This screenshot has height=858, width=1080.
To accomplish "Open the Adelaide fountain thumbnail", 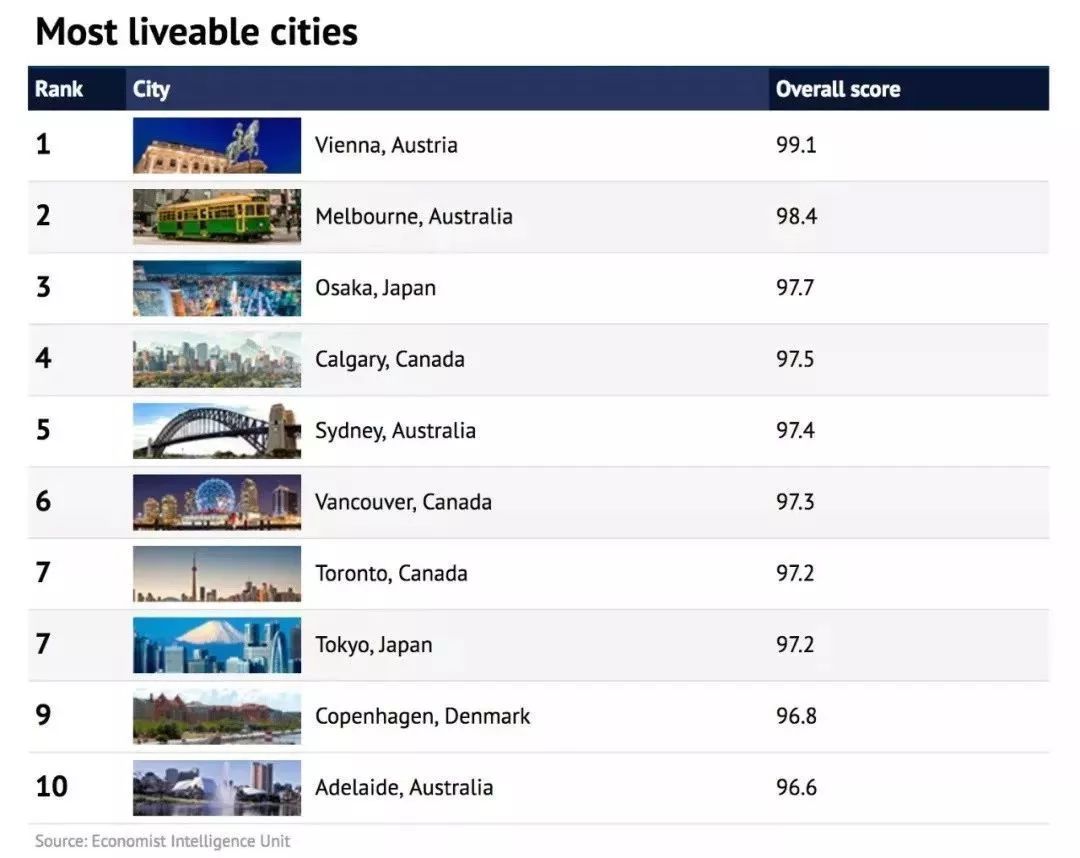I will coord(217,787).
